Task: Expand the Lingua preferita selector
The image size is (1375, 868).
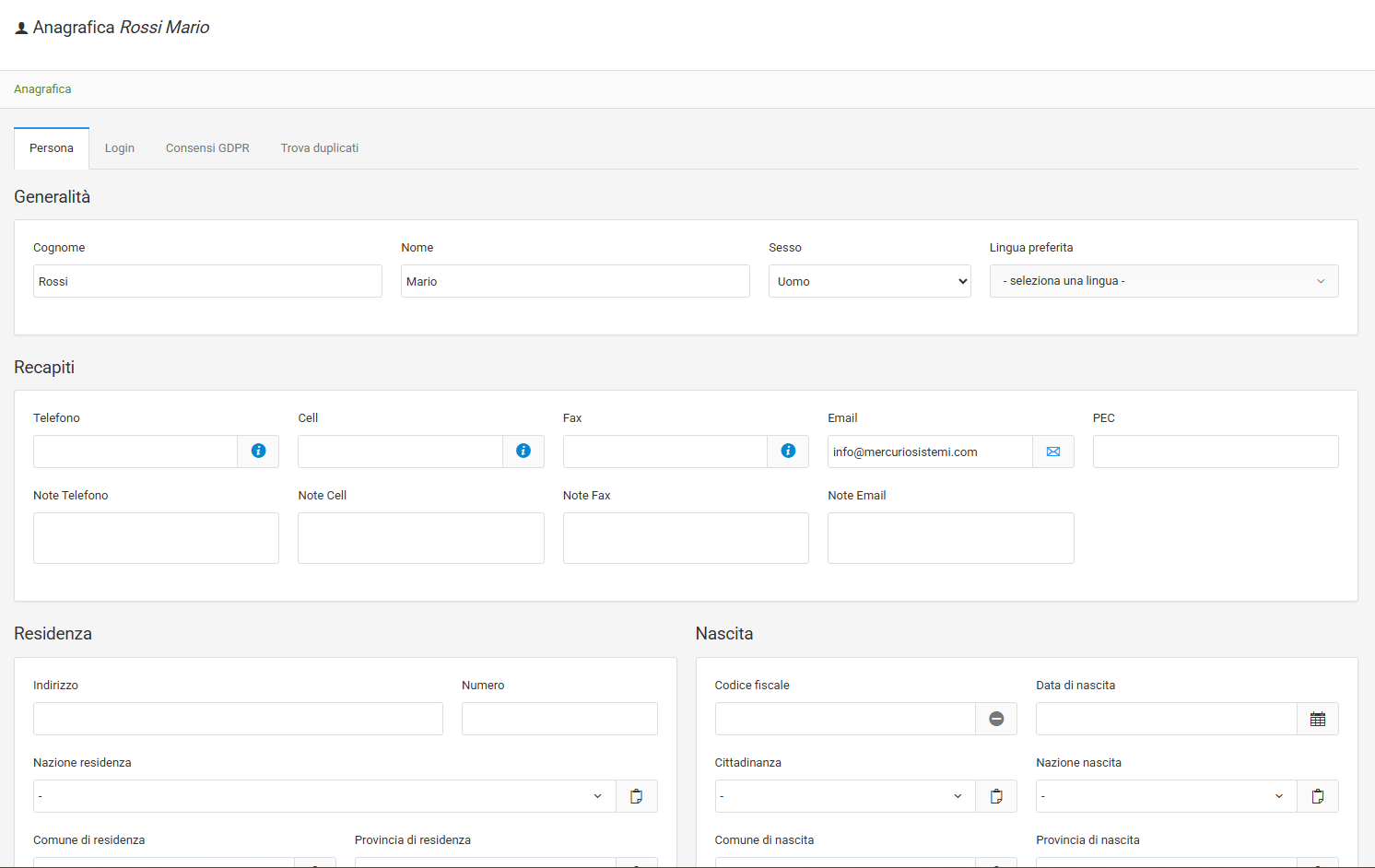Action: (1163, 281)
